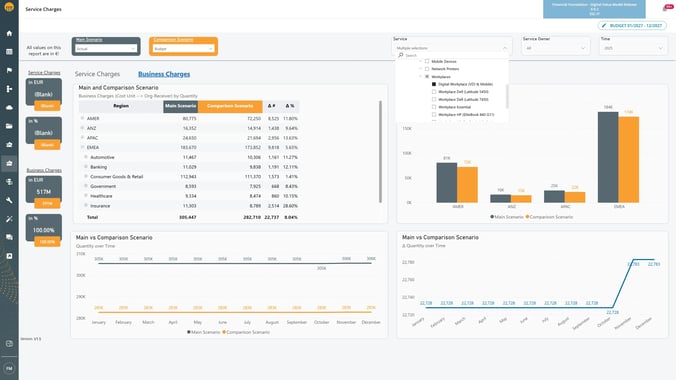Click the Comparison Scenario legend swatch in bar chart
The width and height of the screenshot is (676, 380).
pos(527,217)
